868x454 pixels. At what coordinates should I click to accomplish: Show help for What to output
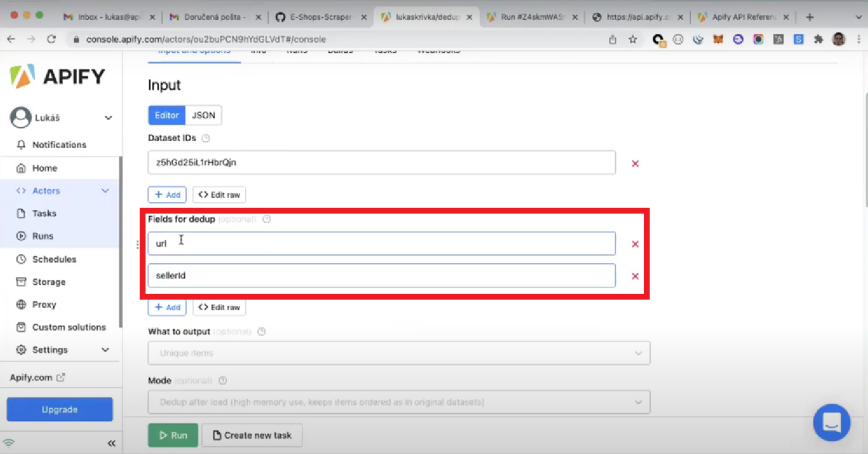[262, 332]
